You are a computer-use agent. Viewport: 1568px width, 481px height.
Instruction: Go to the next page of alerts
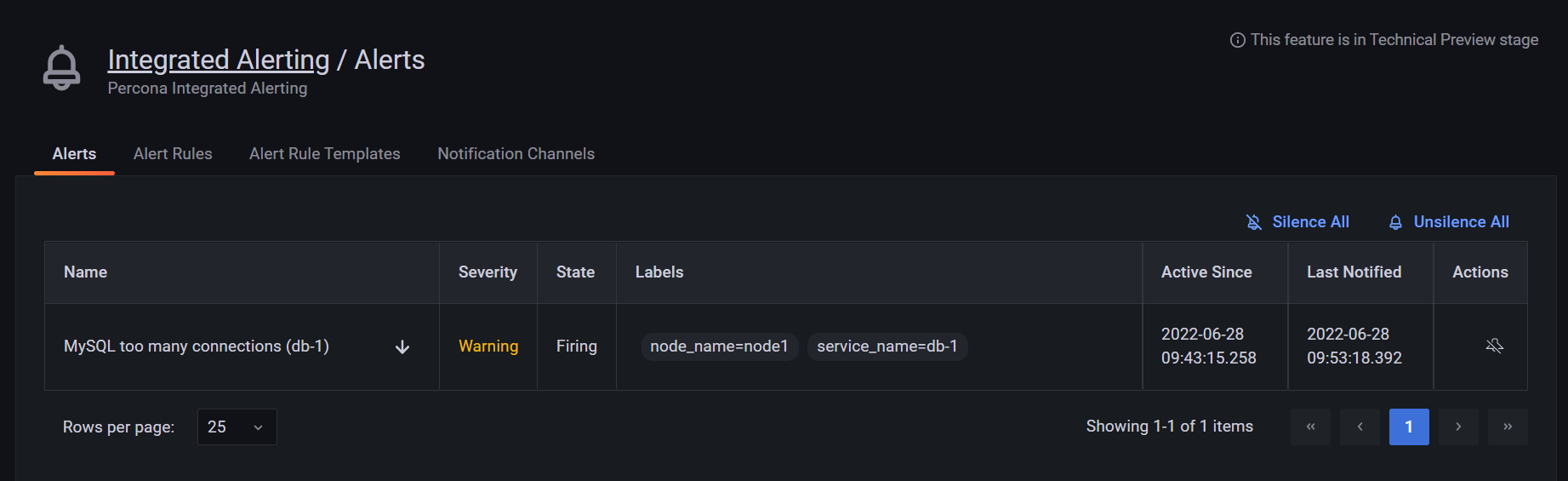(1458, 427)
